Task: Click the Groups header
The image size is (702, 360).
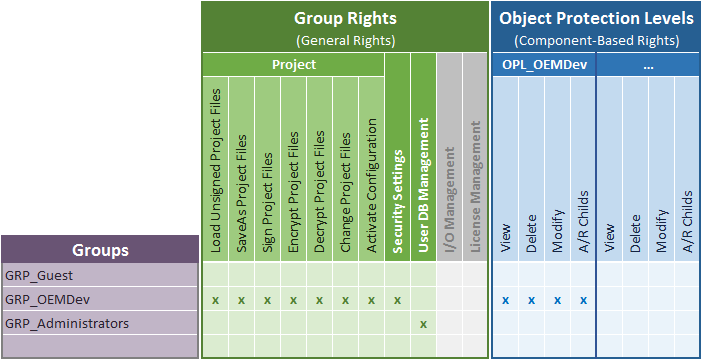Action: click(100, 249)
